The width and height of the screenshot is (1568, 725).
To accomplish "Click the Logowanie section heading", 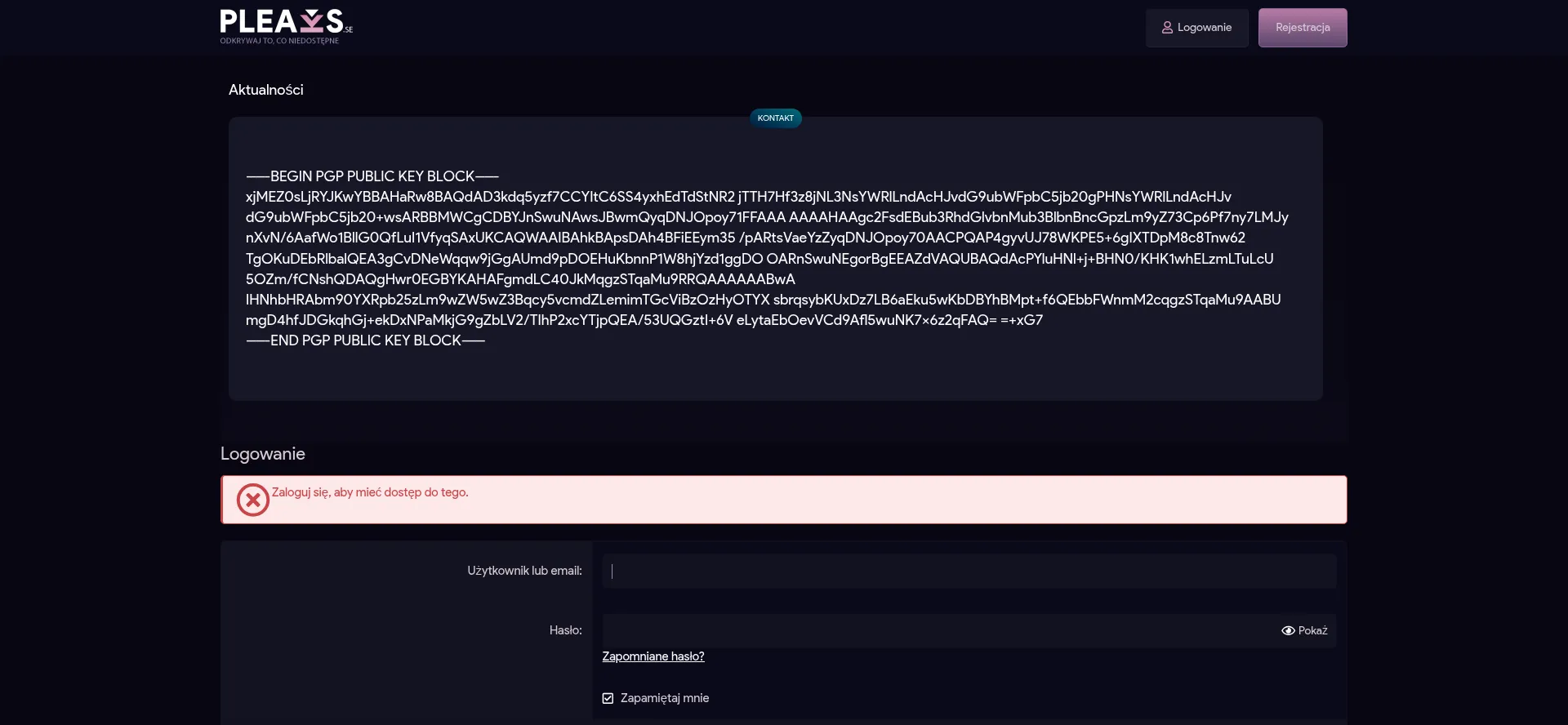I will (262, 454).
